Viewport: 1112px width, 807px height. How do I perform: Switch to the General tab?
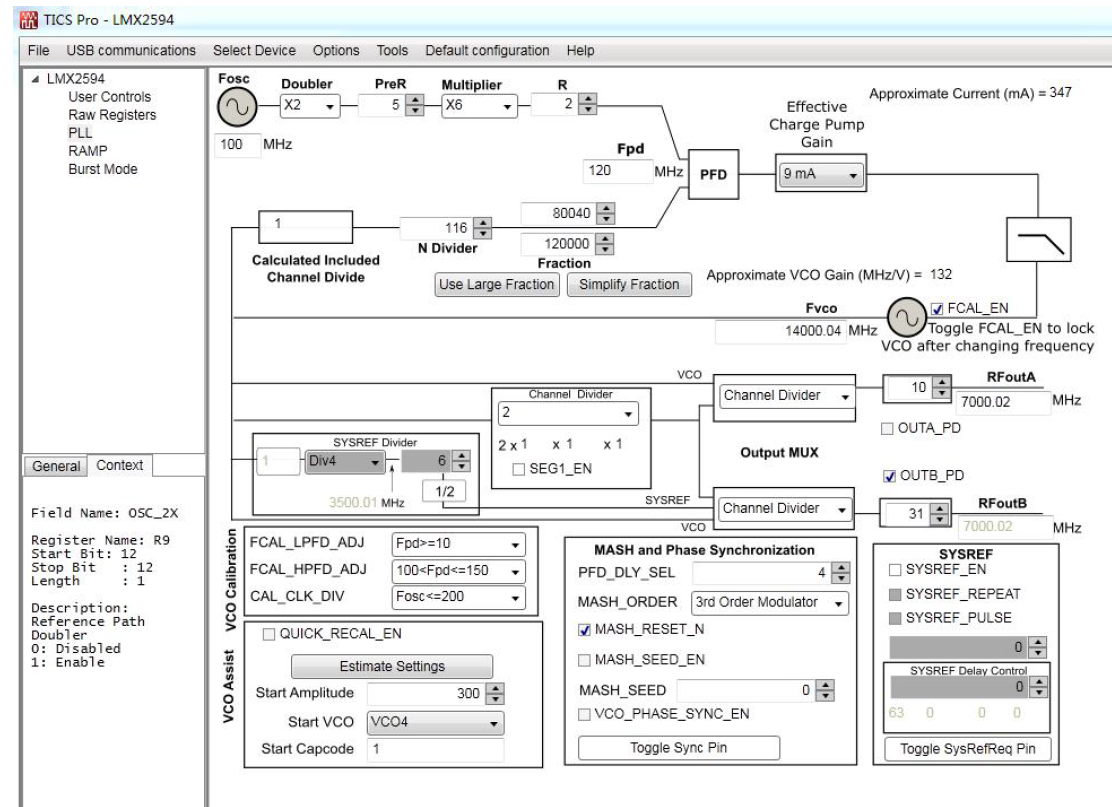pos(56,466)
